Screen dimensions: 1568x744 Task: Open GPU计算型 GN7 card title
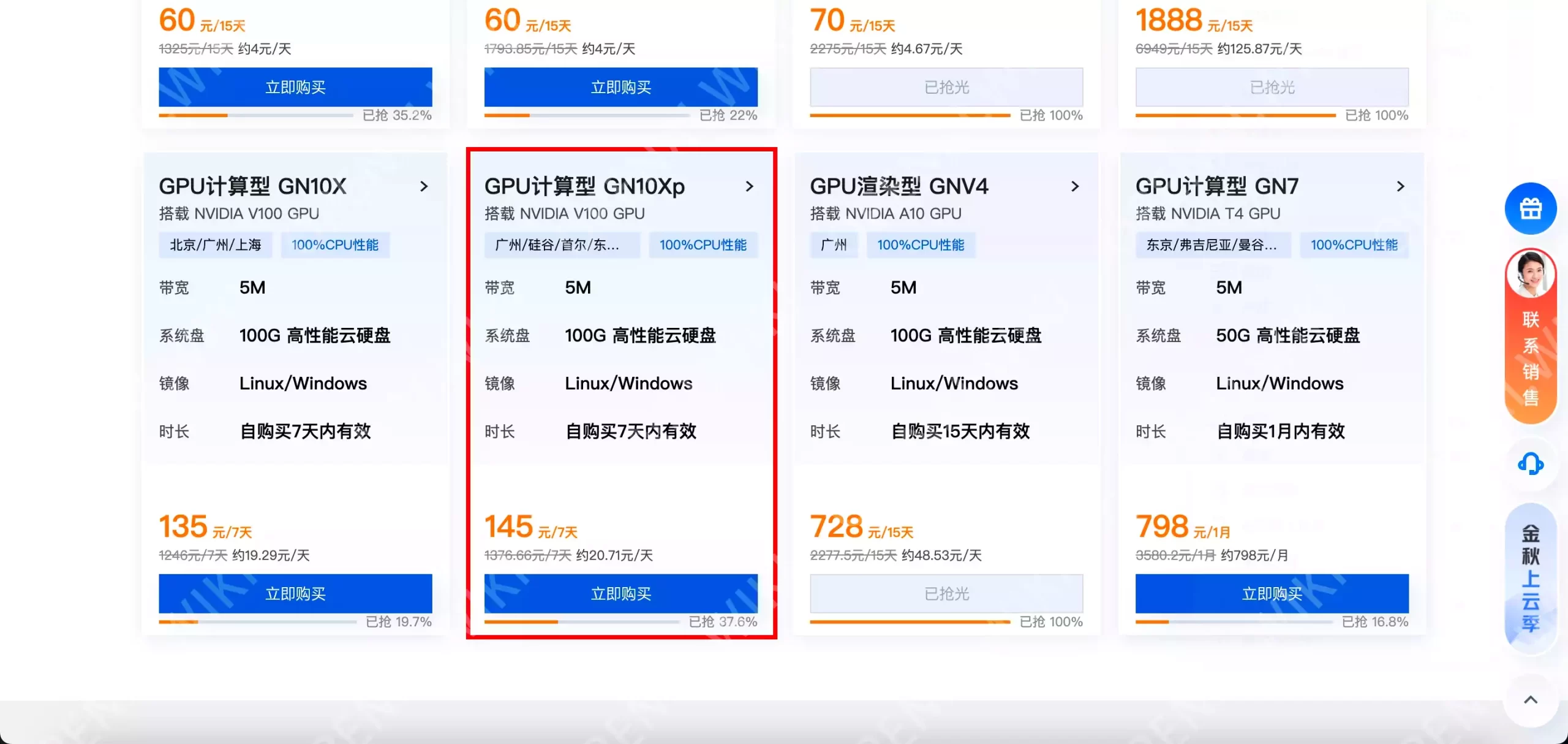click(x=1217, y=186)
